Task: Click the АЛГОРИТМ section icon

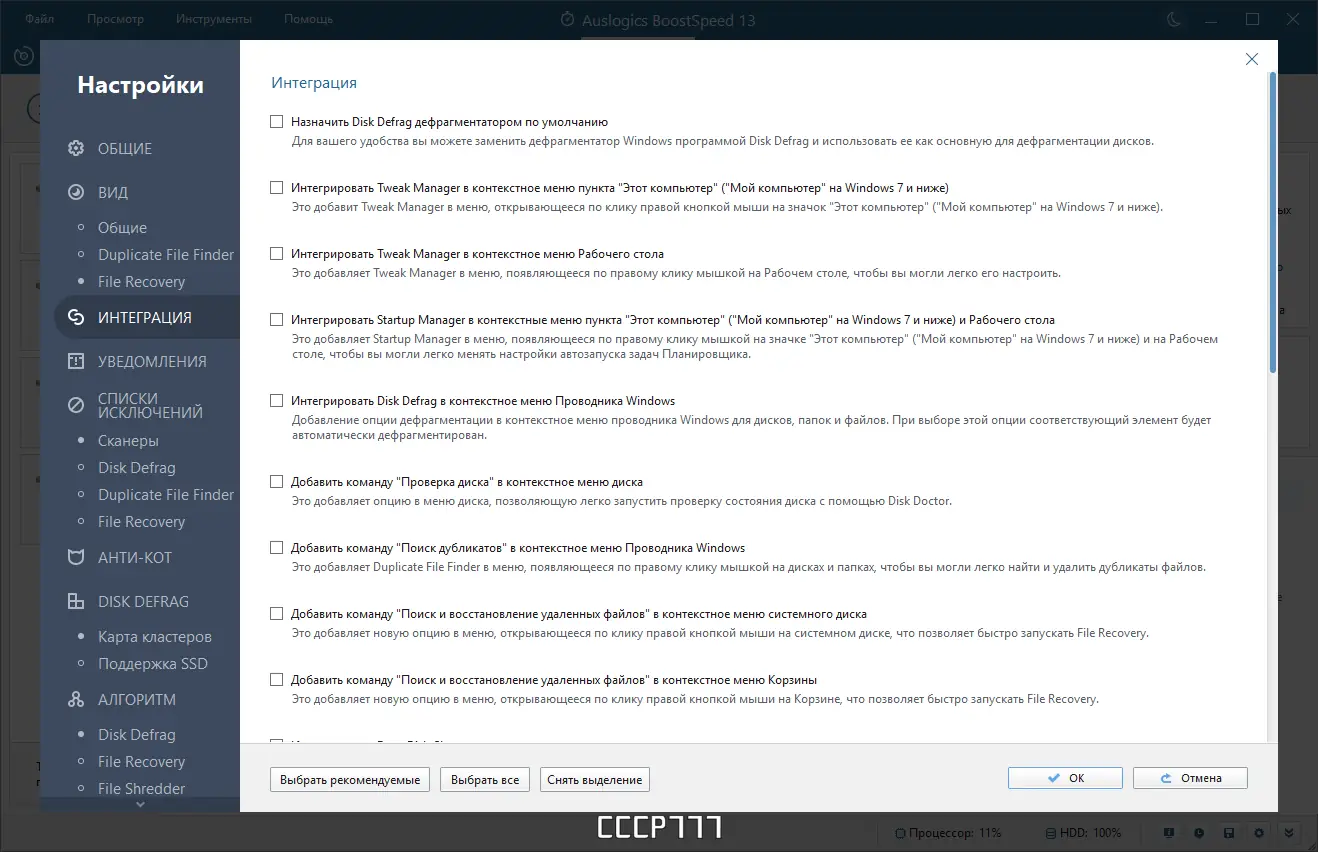Action: (x=76, y=699)
